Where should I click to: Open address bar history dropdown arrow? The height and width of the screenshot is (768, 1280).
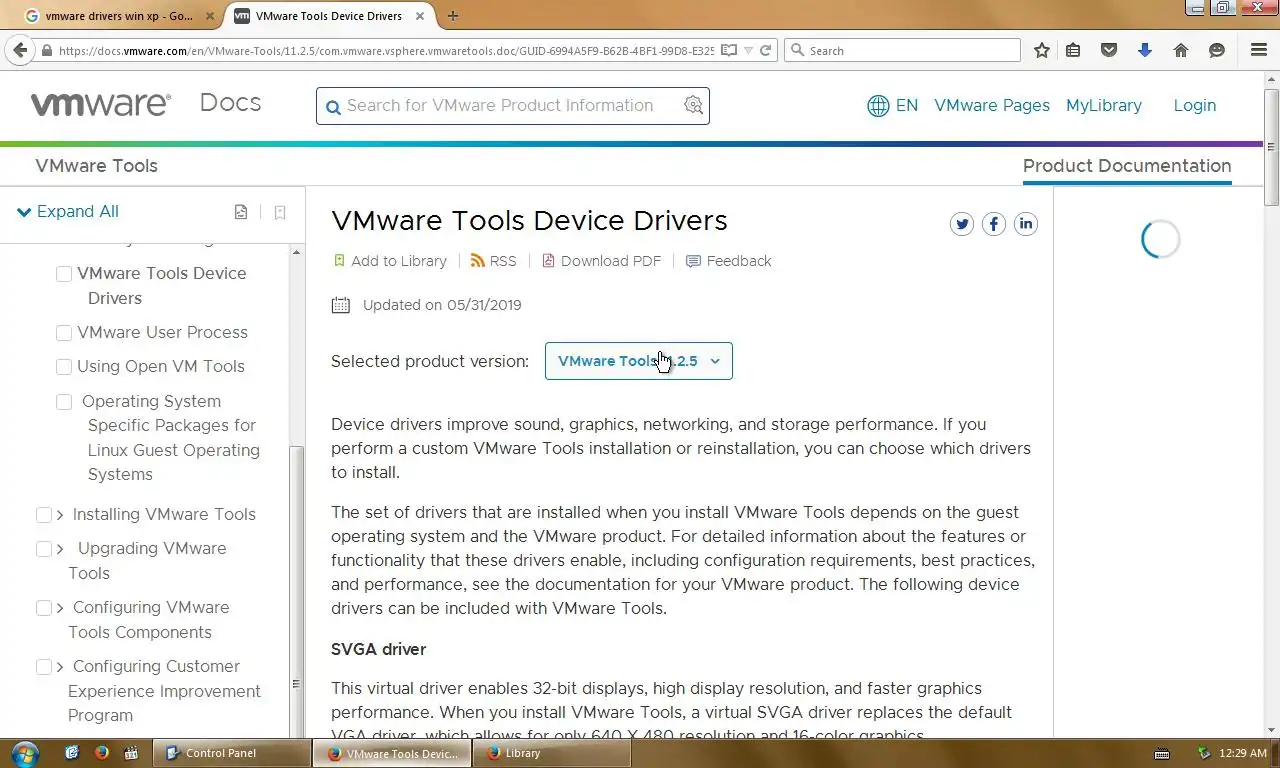[x=748, y=50]
